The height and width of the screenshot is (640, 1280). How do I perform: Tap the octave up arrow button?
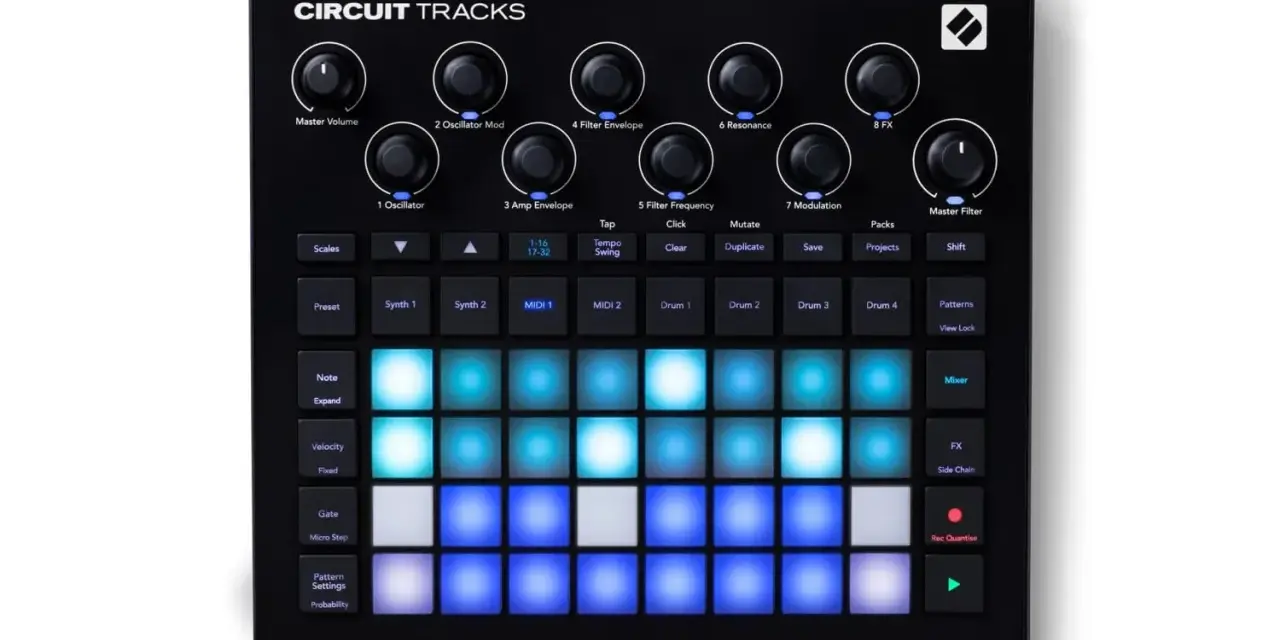click(470, 247)
